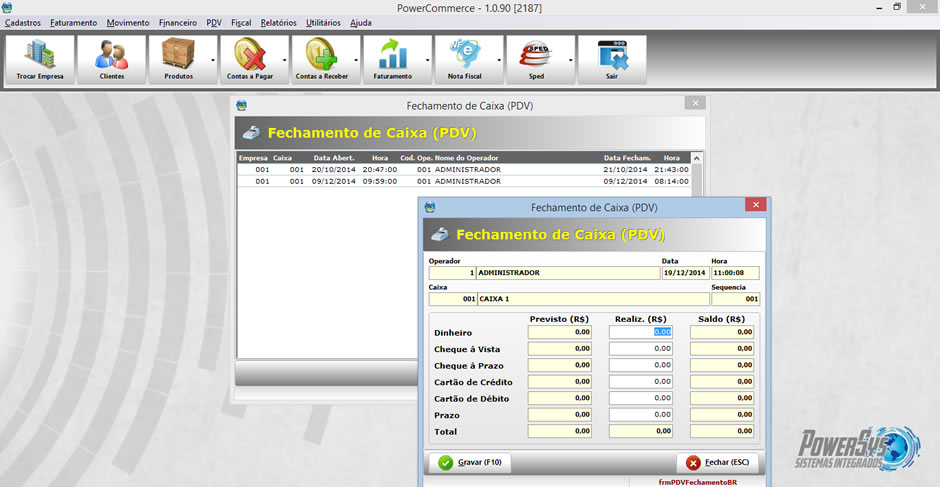The height and width of the screenshot is (487, 940).
Task: Expand the Contas a Pagar dropdown arrow
Action: coord(284,60)
